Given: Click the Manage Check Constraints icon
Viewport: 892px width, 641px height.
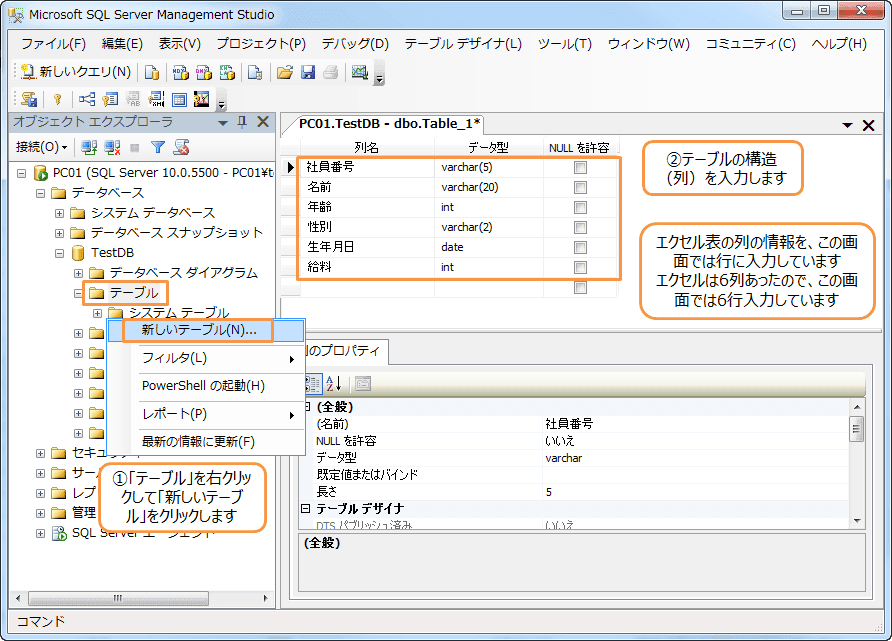Looking at the screenshot, I should tap(179, 100).
